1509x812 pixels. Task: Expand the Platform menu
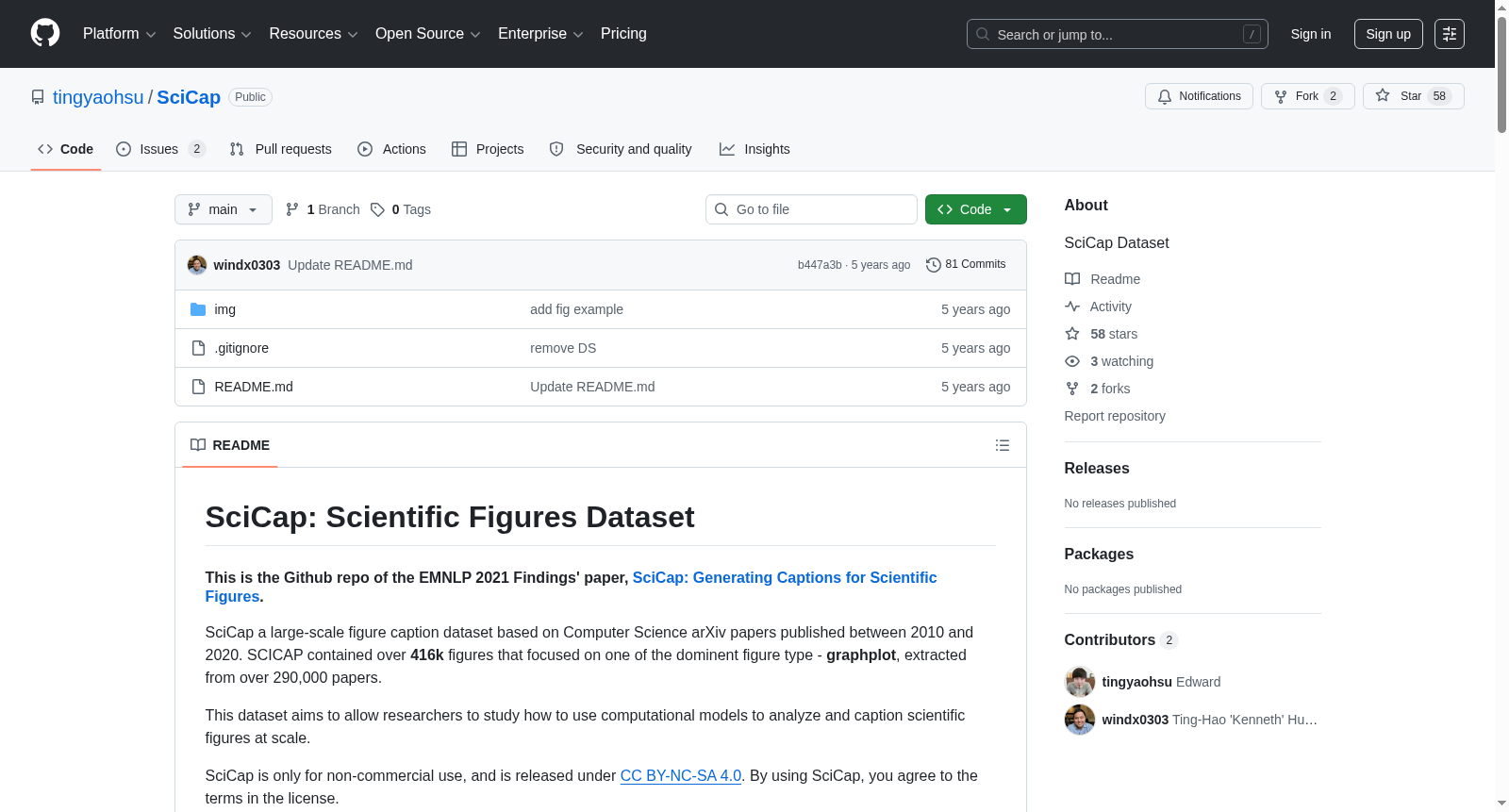pos(119,34)
